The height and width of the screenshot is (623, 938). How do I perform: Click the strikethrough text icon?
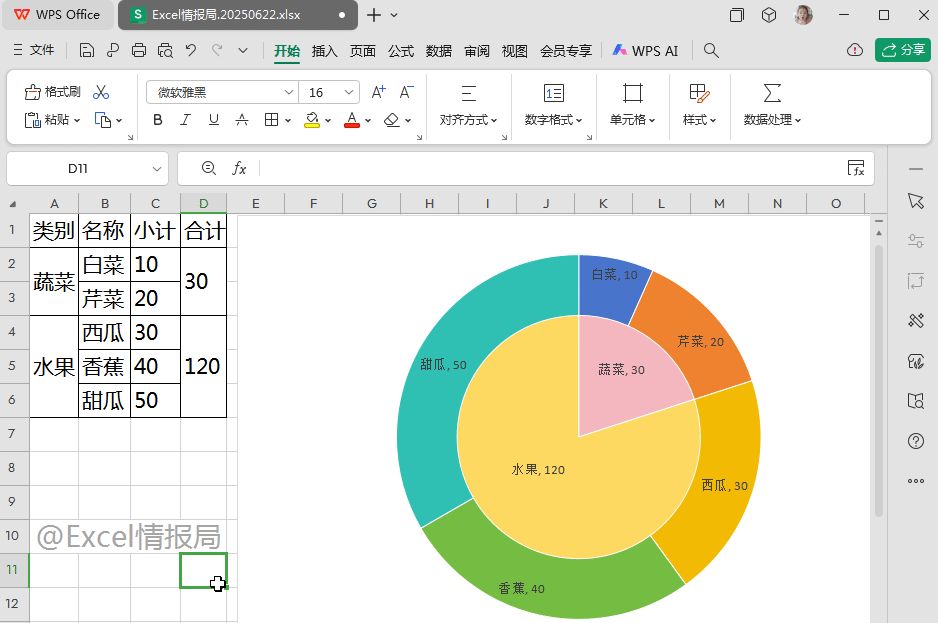pos(242,120)
